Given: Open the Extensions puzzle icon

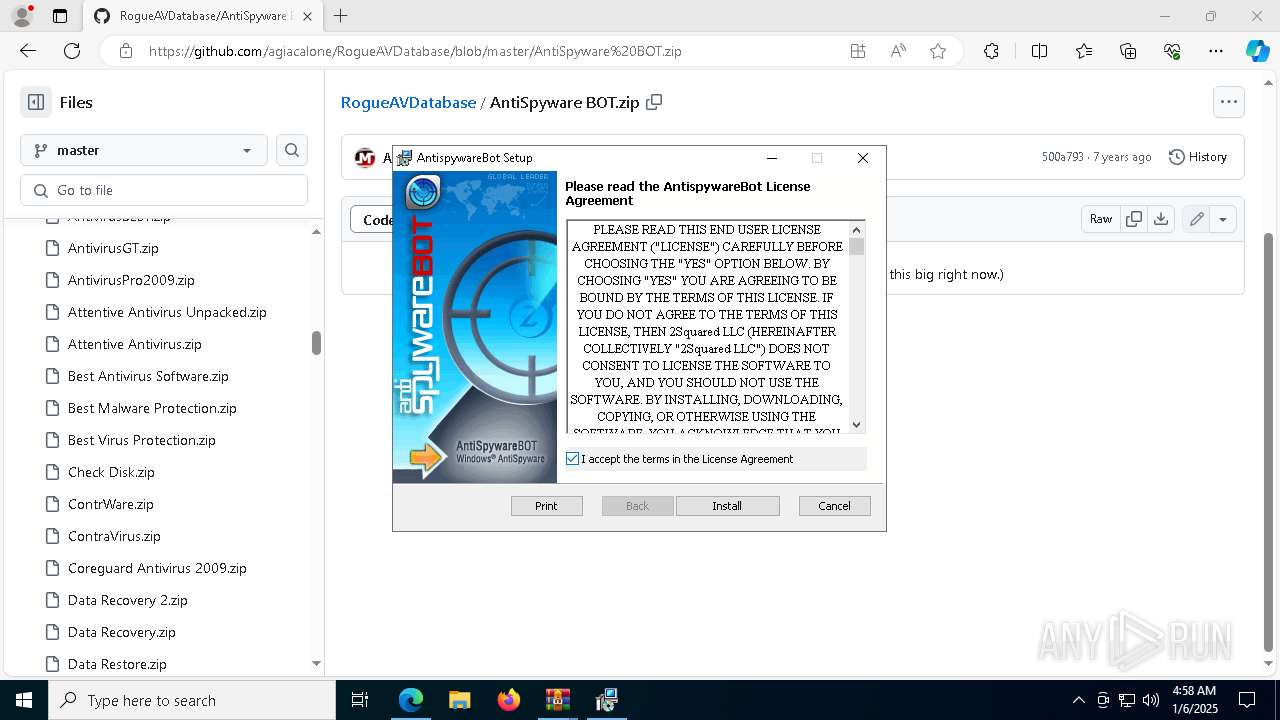Looking at the screenshot, I should [x=991, y=51].
